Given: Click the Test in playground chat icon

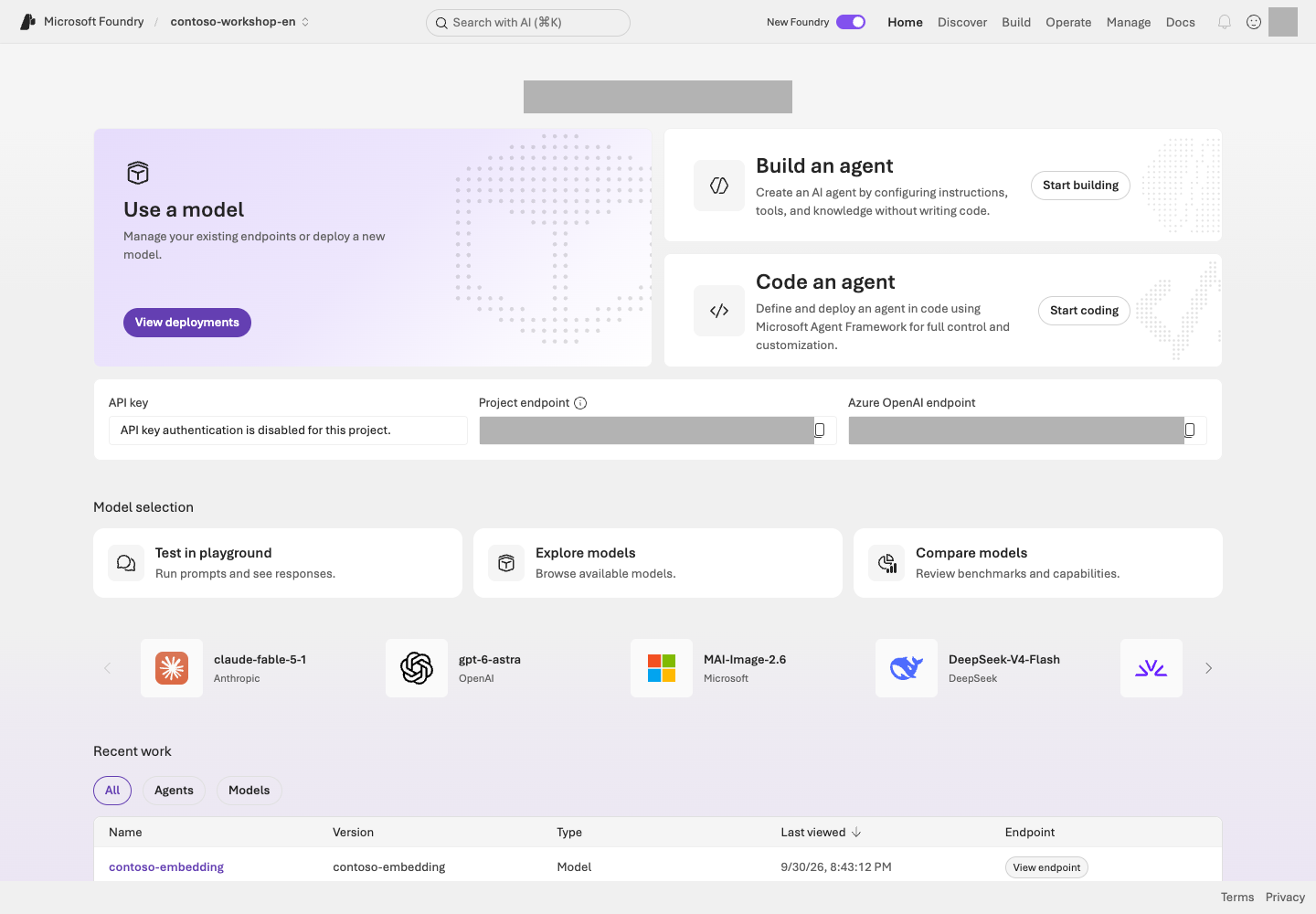Looking at the screenshot, I should point(126,563).
